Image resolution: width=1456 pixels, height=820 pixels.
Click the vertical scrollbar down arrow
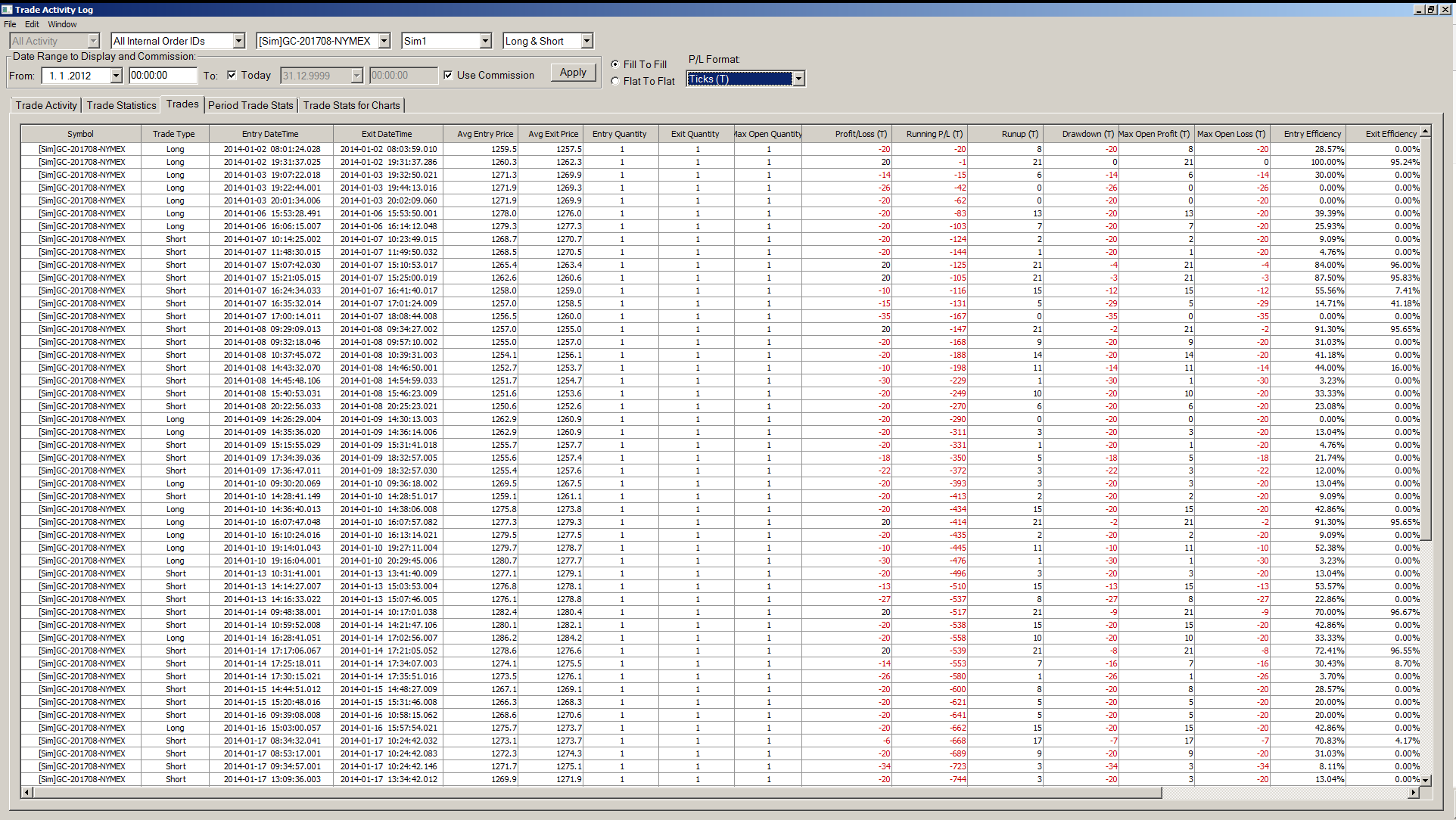click(1425, 780)
